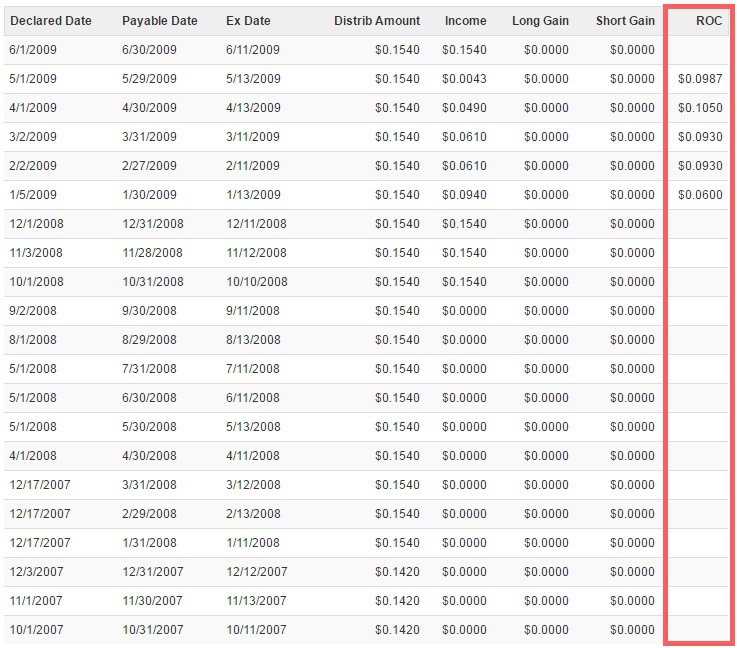737x648 pixels.
Task: Click declared date 6/1/2009
Action: tap(33, 50)
